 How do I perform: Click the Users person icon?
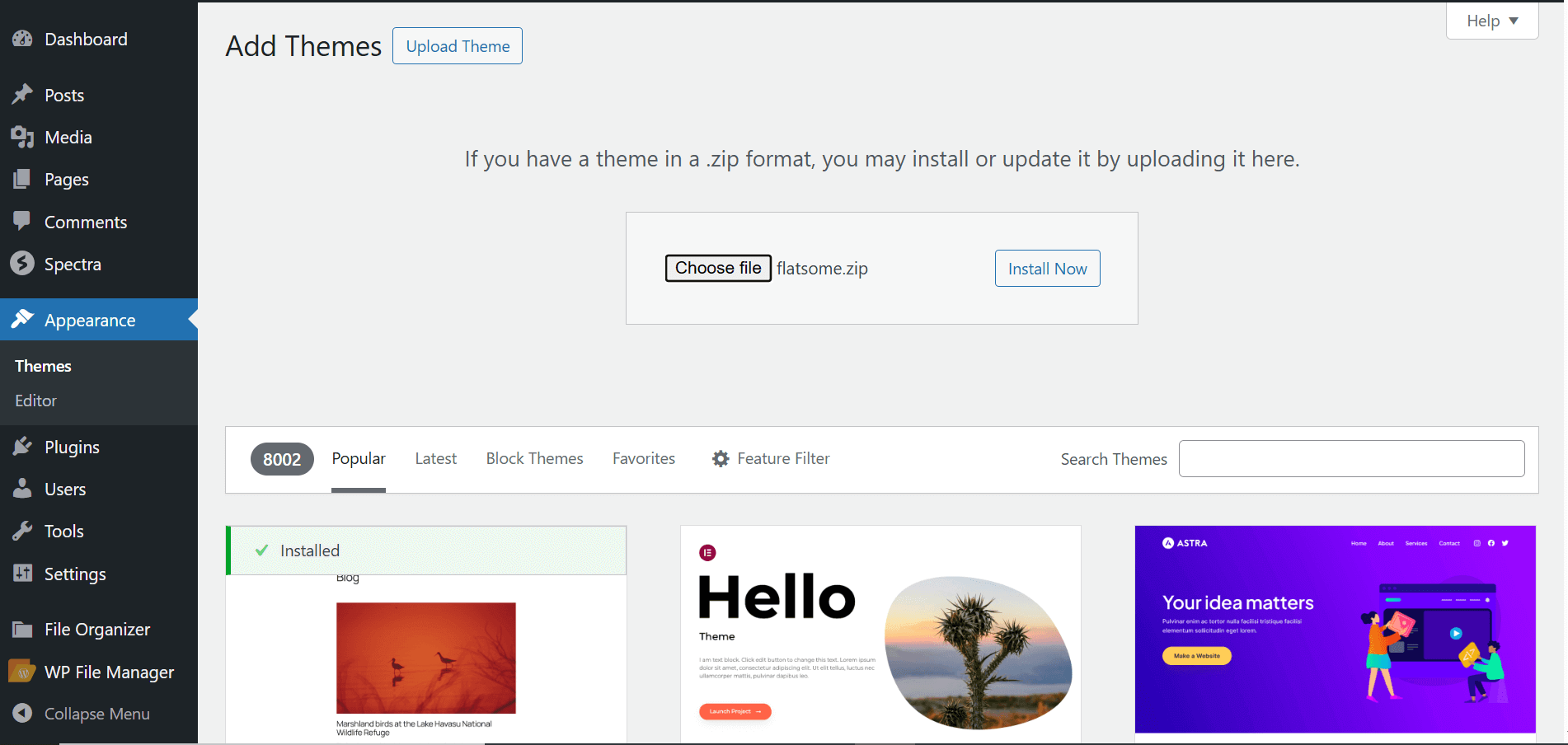tap(22, 489)
